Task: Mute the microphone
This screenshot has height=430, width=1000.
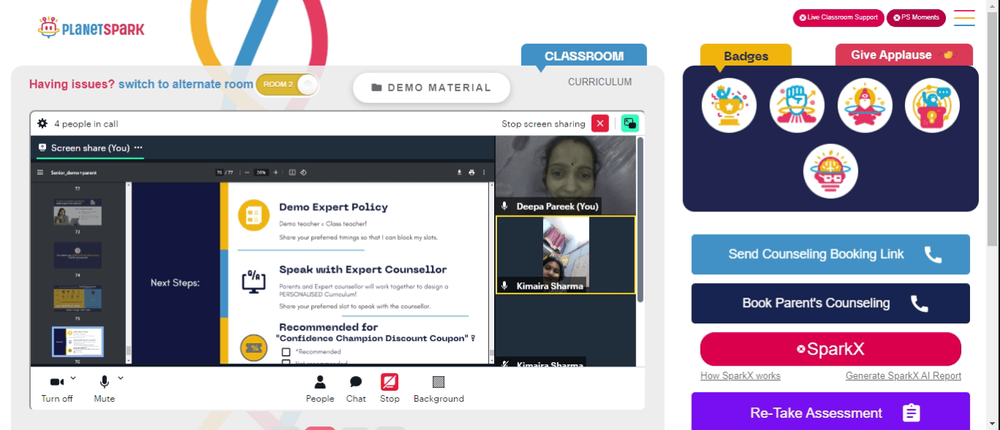Action: (x=104, y=389)
